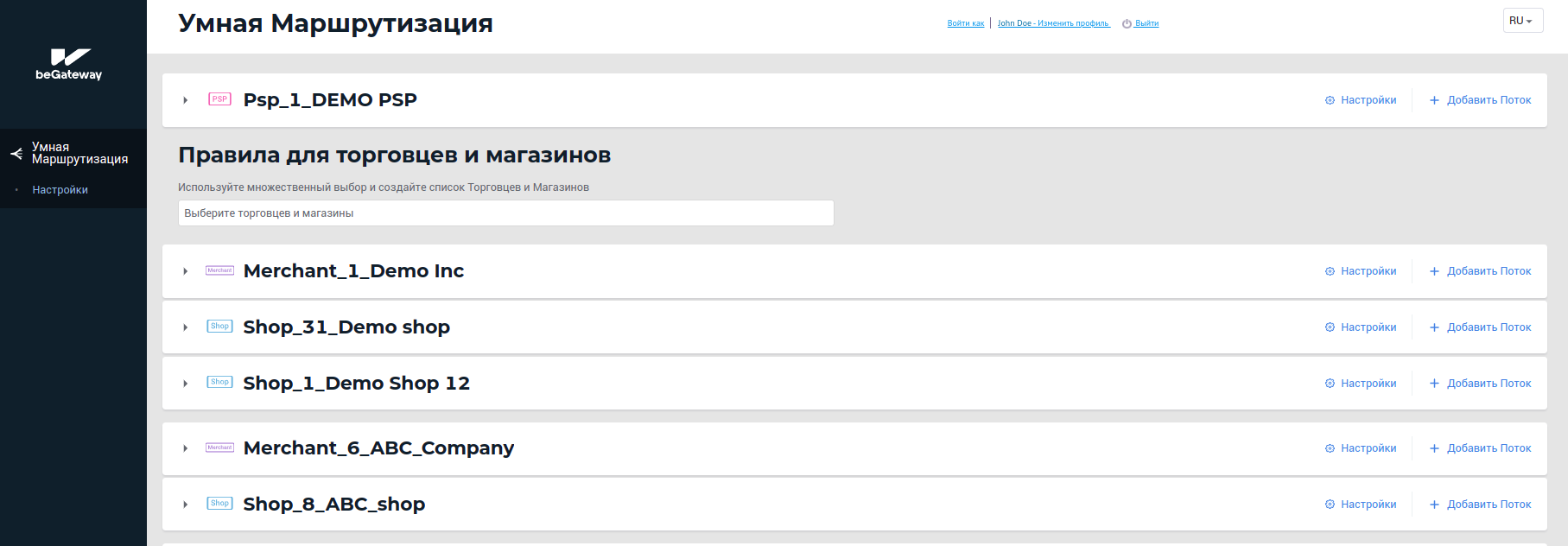The width and height of the screenshot is (1568, 546).
Task: Expand the Merchant_1_Demo Inc row
Action: (x=186, y=271)
